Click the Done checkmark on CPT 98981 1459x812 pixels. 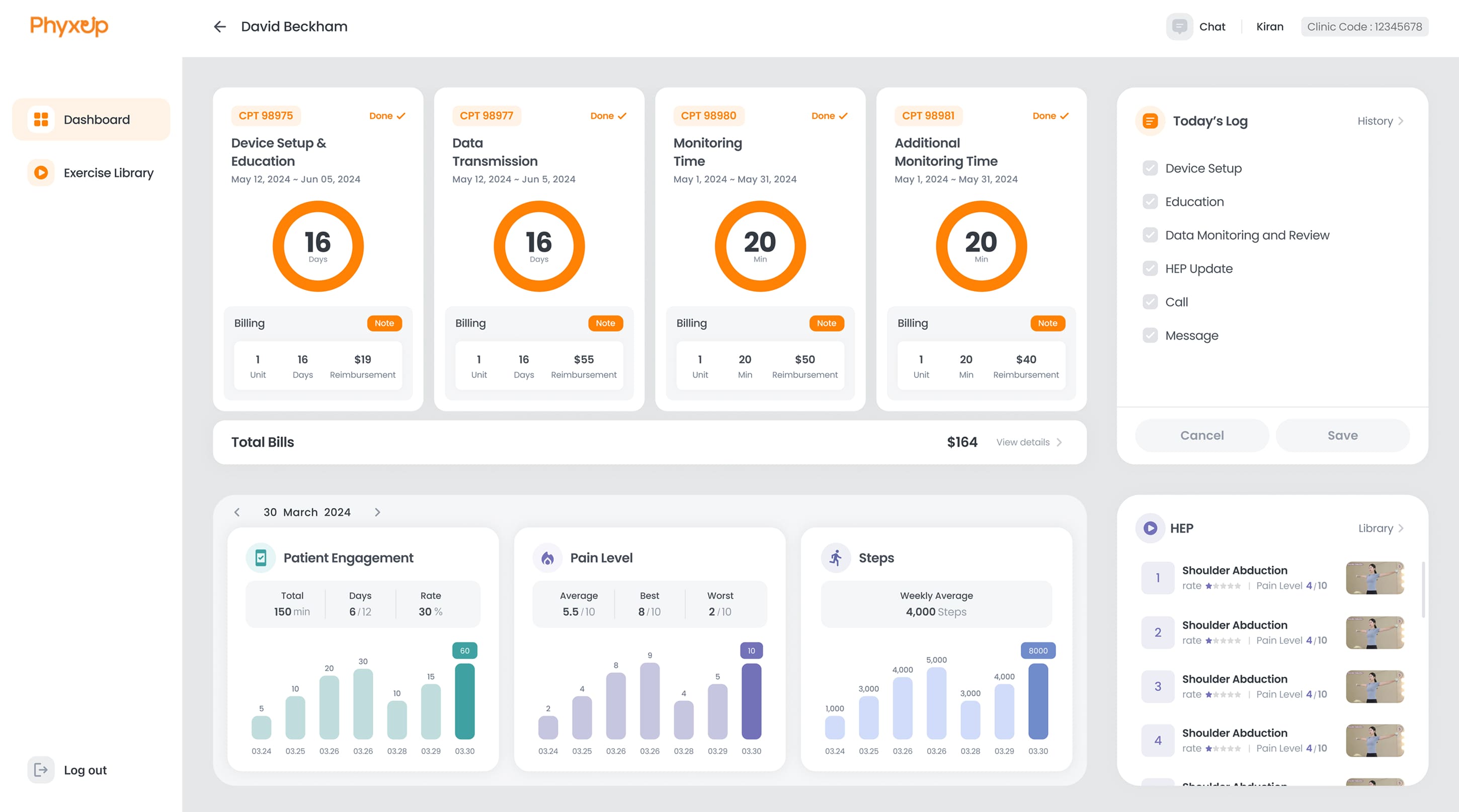point(1064,116)
